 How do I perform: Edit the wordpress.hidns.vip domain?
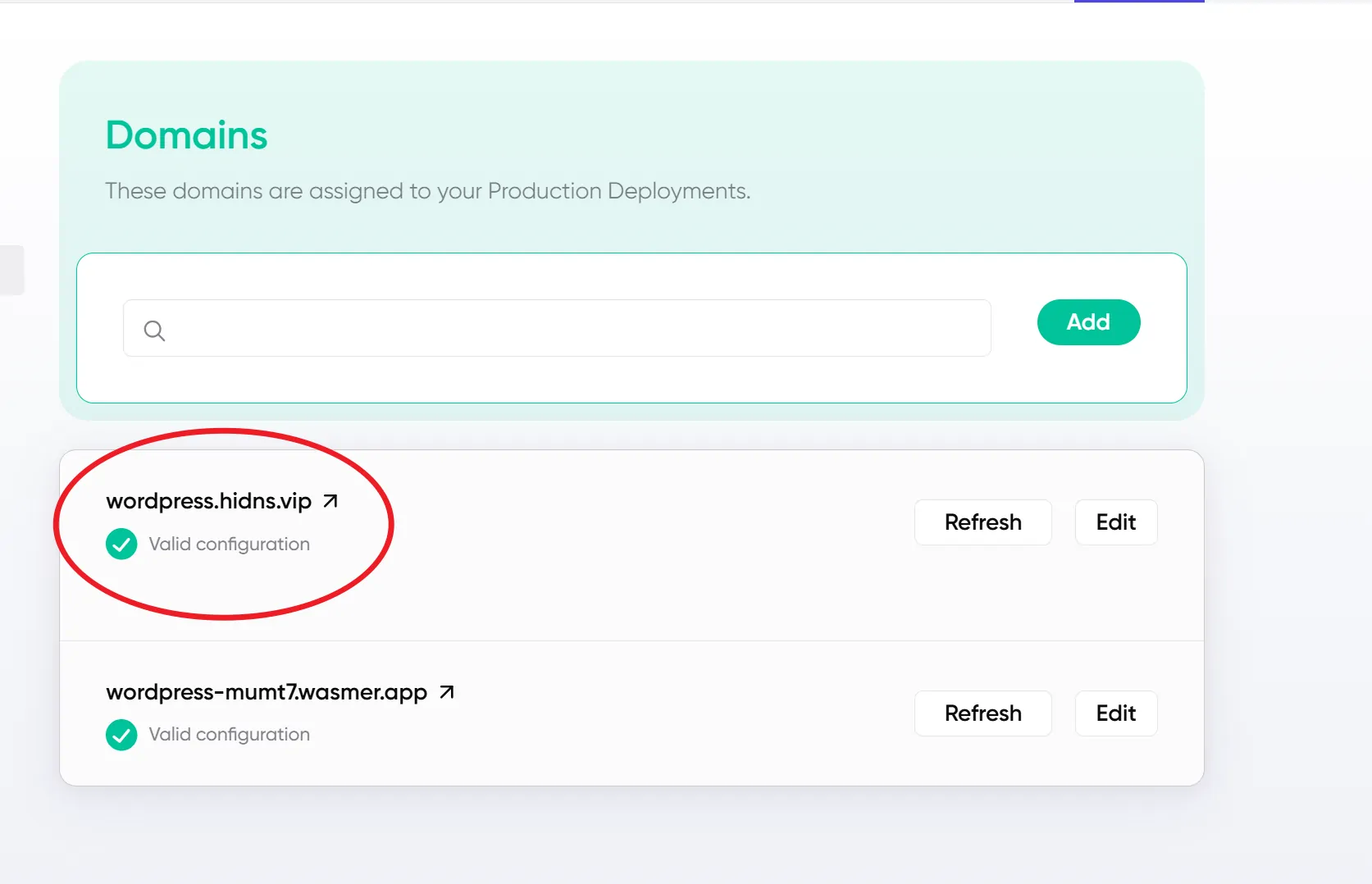[1115, 522]
